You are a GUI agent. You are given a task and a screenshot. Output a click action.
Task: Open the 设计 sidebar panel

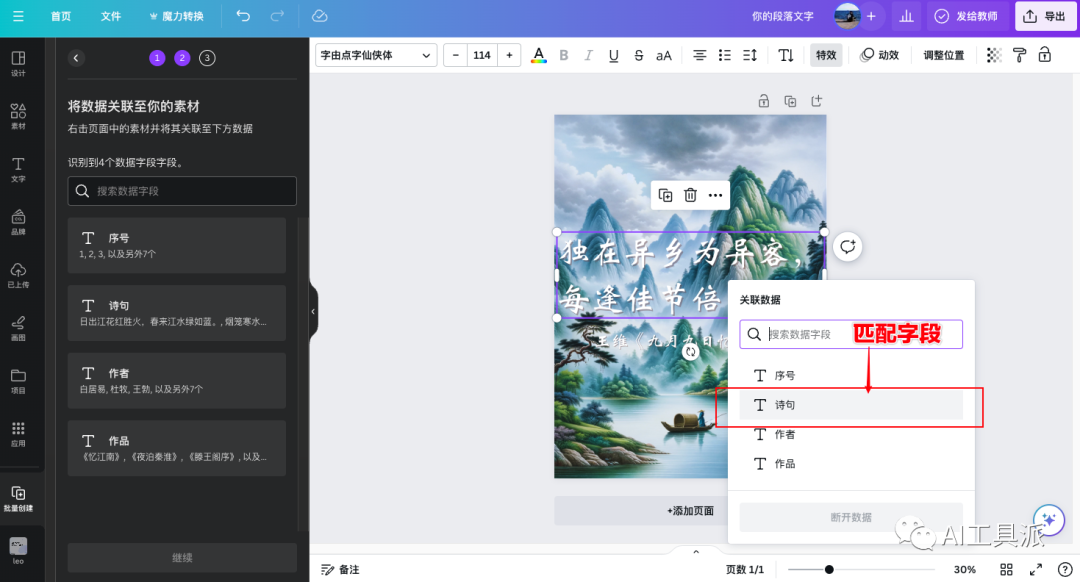click(x=19, y=63)
